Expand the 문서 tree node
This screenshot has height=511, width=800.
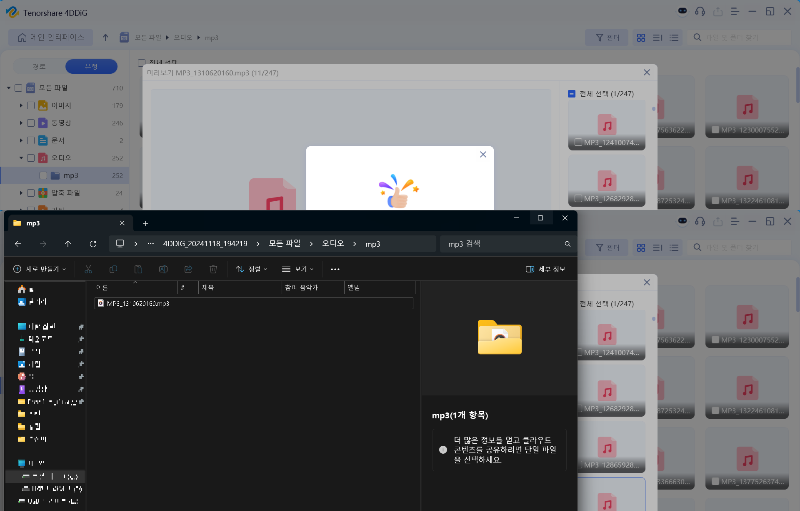(21, 140)
